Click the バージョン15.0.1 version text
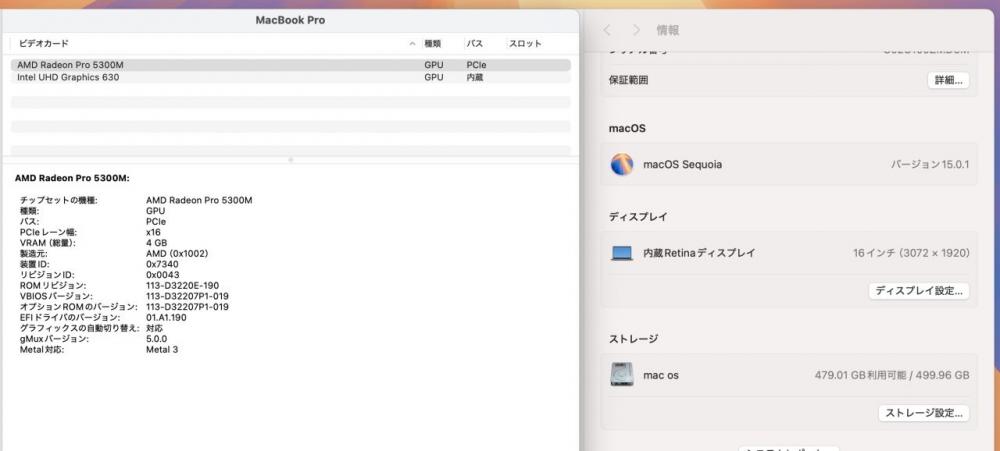 (930, 165)
